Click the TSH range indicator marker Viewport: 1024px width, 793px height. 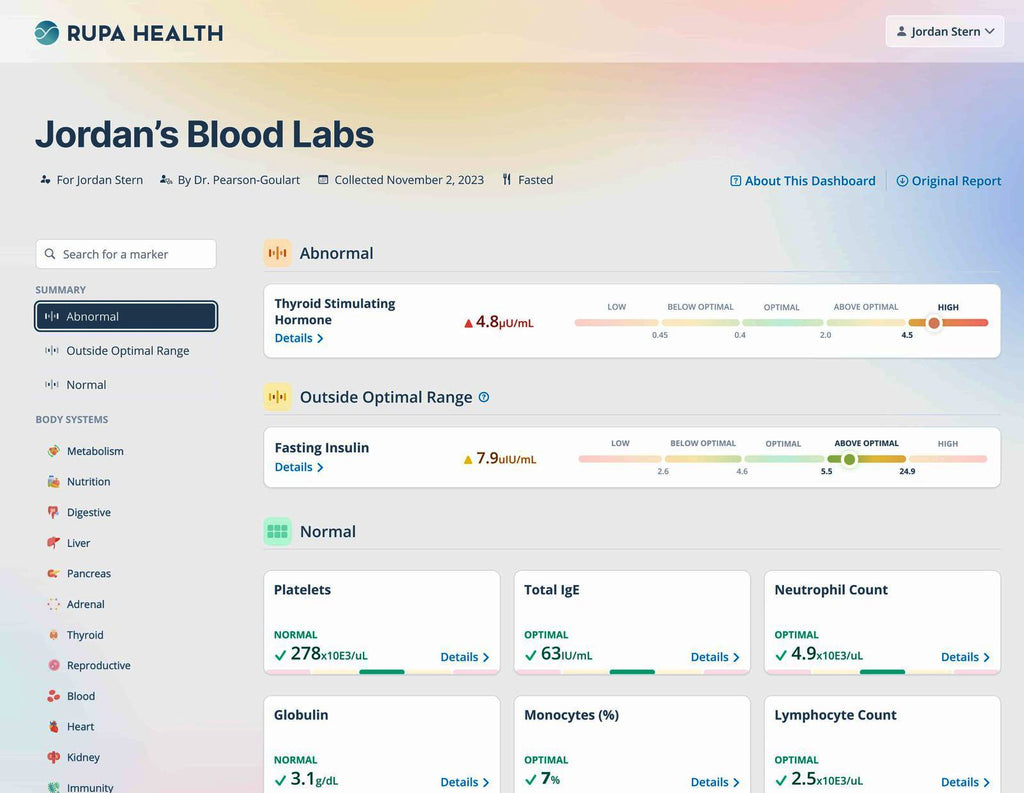pos(934,323)
